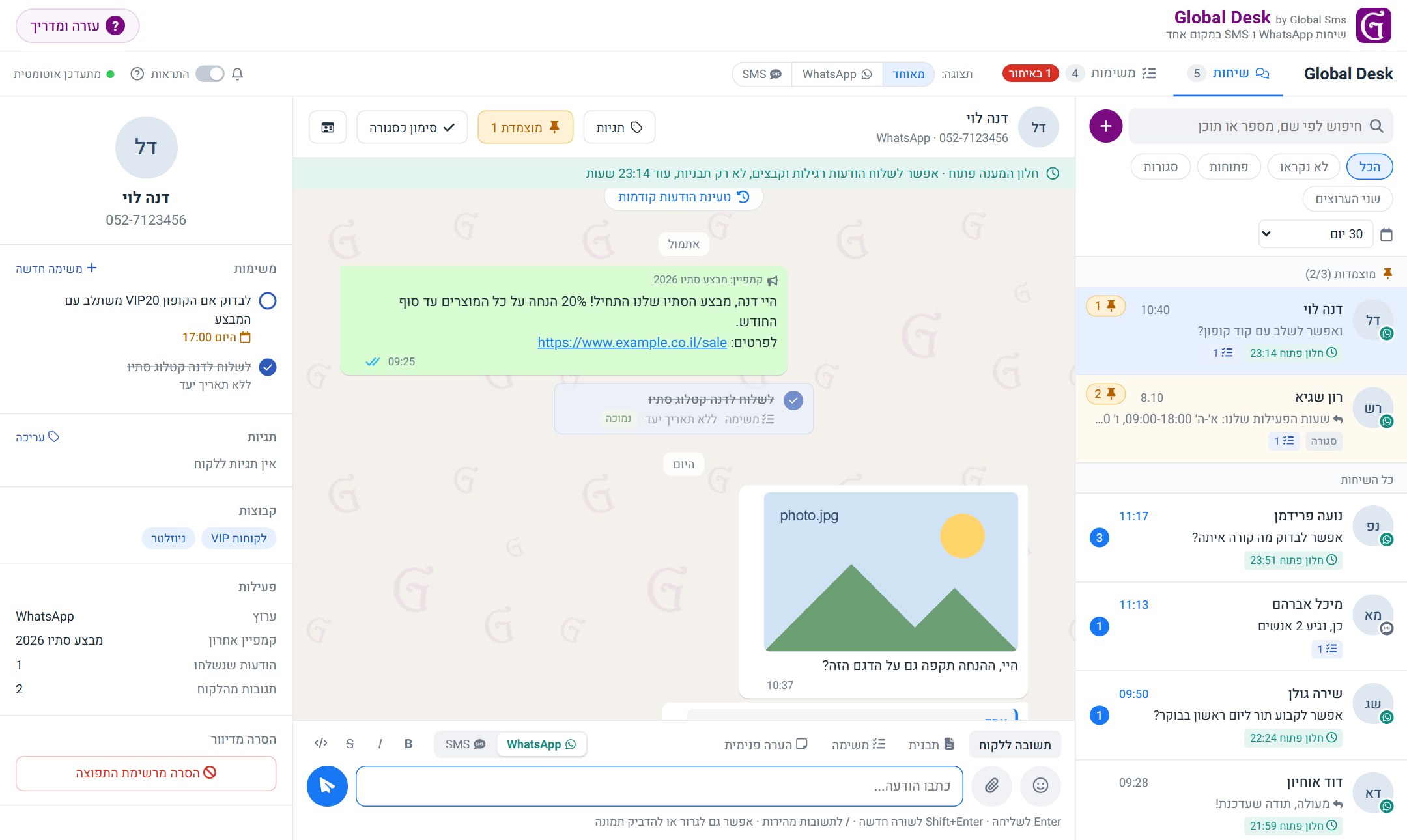Open the contact card panel icon

coord(328,128)
